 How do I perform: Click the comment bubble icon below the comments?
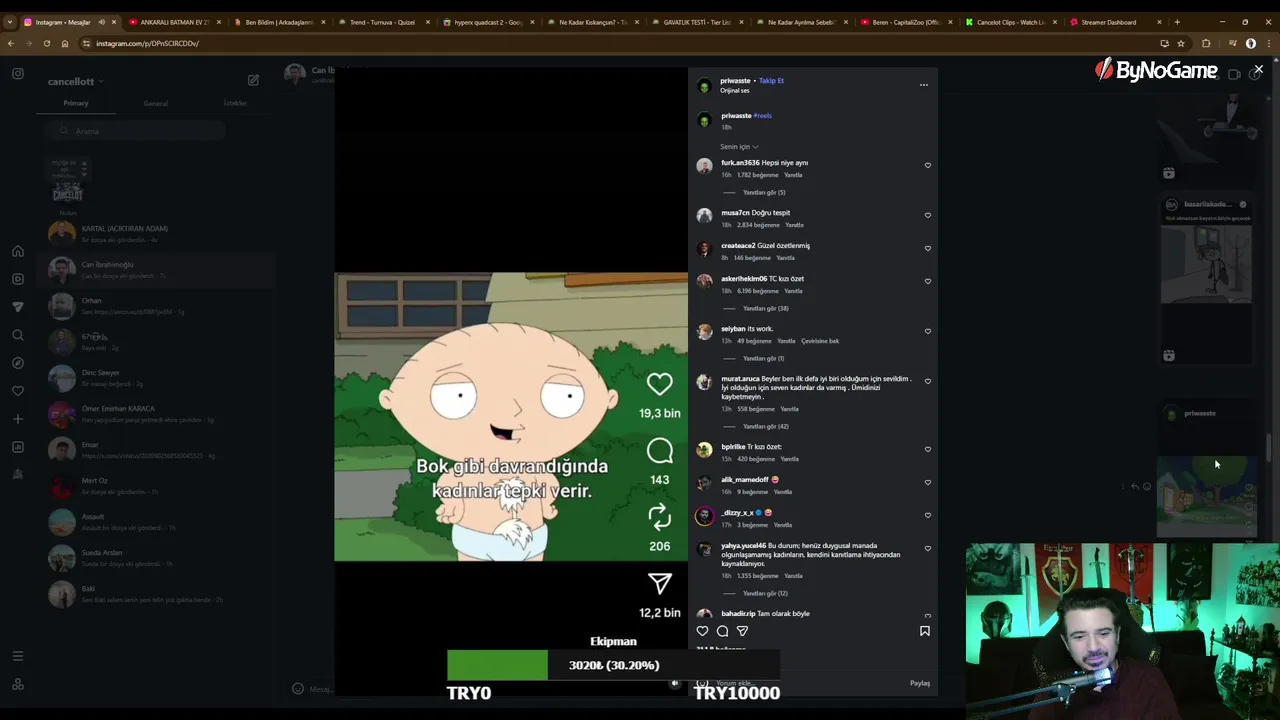click(722, 631)
